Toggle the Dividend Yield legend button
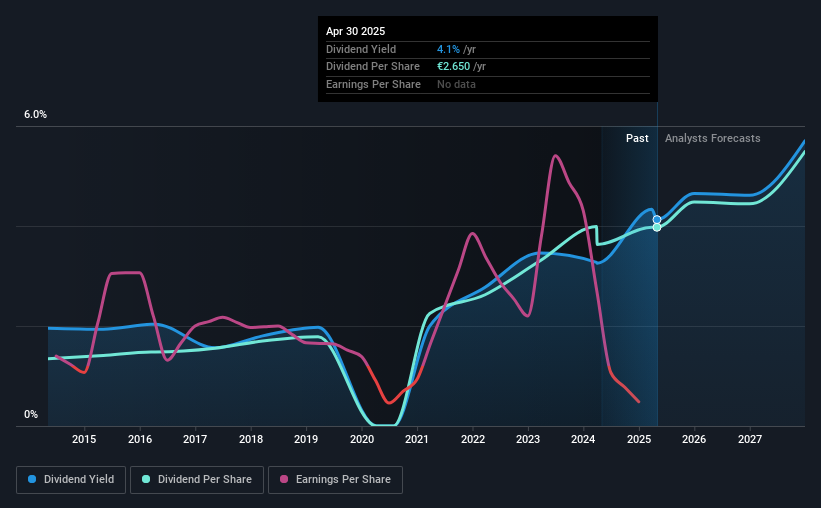This screenshot has width=821, height=508. pos(71,480)
